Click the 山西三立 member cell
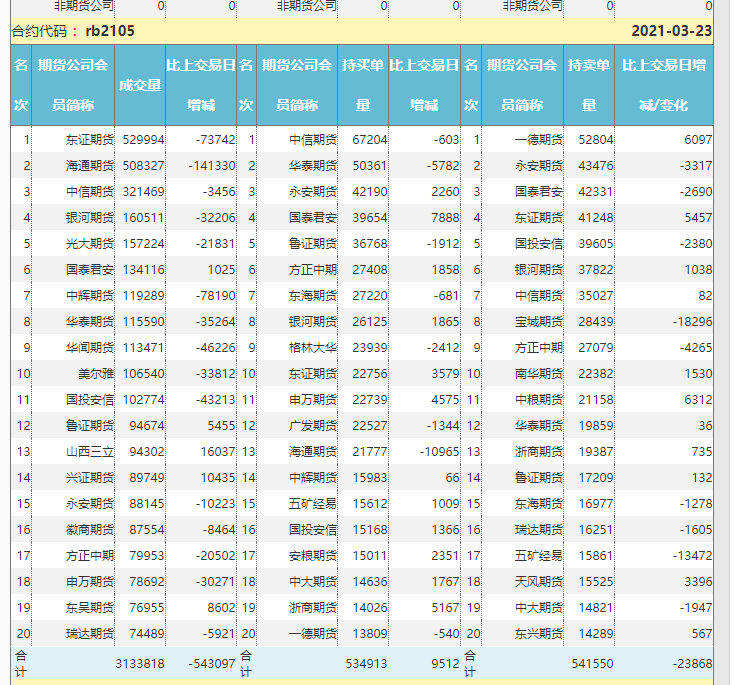 [90, 452]
